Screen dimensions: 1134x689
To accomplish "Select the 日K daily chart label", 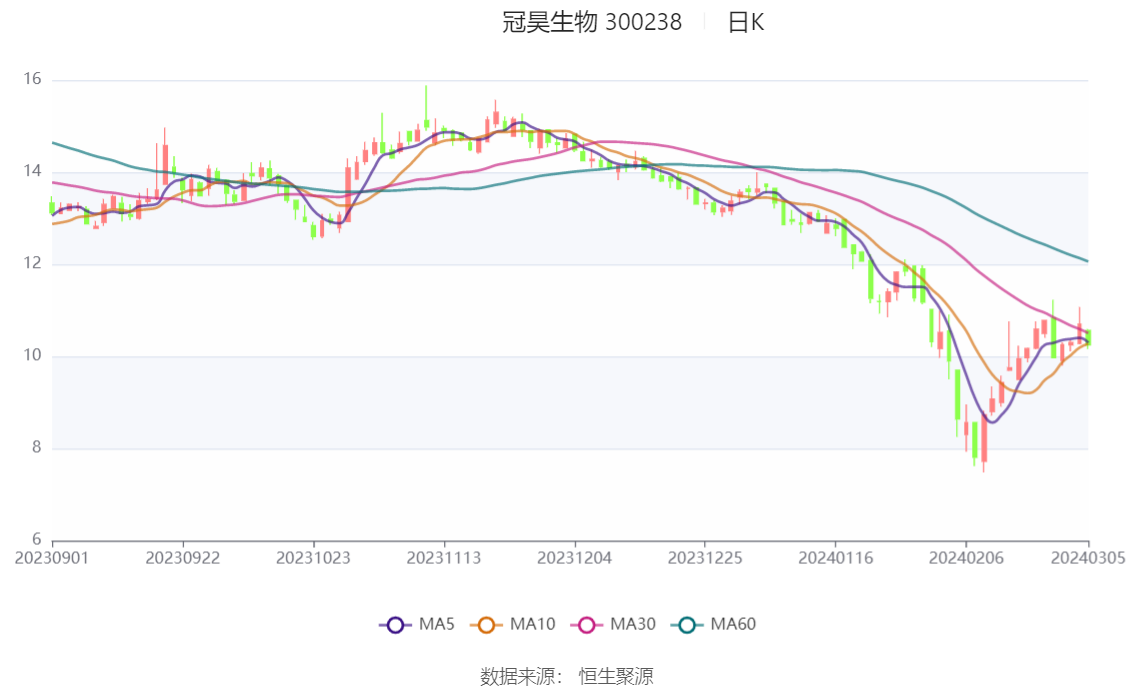I will [x=745, y=23].
